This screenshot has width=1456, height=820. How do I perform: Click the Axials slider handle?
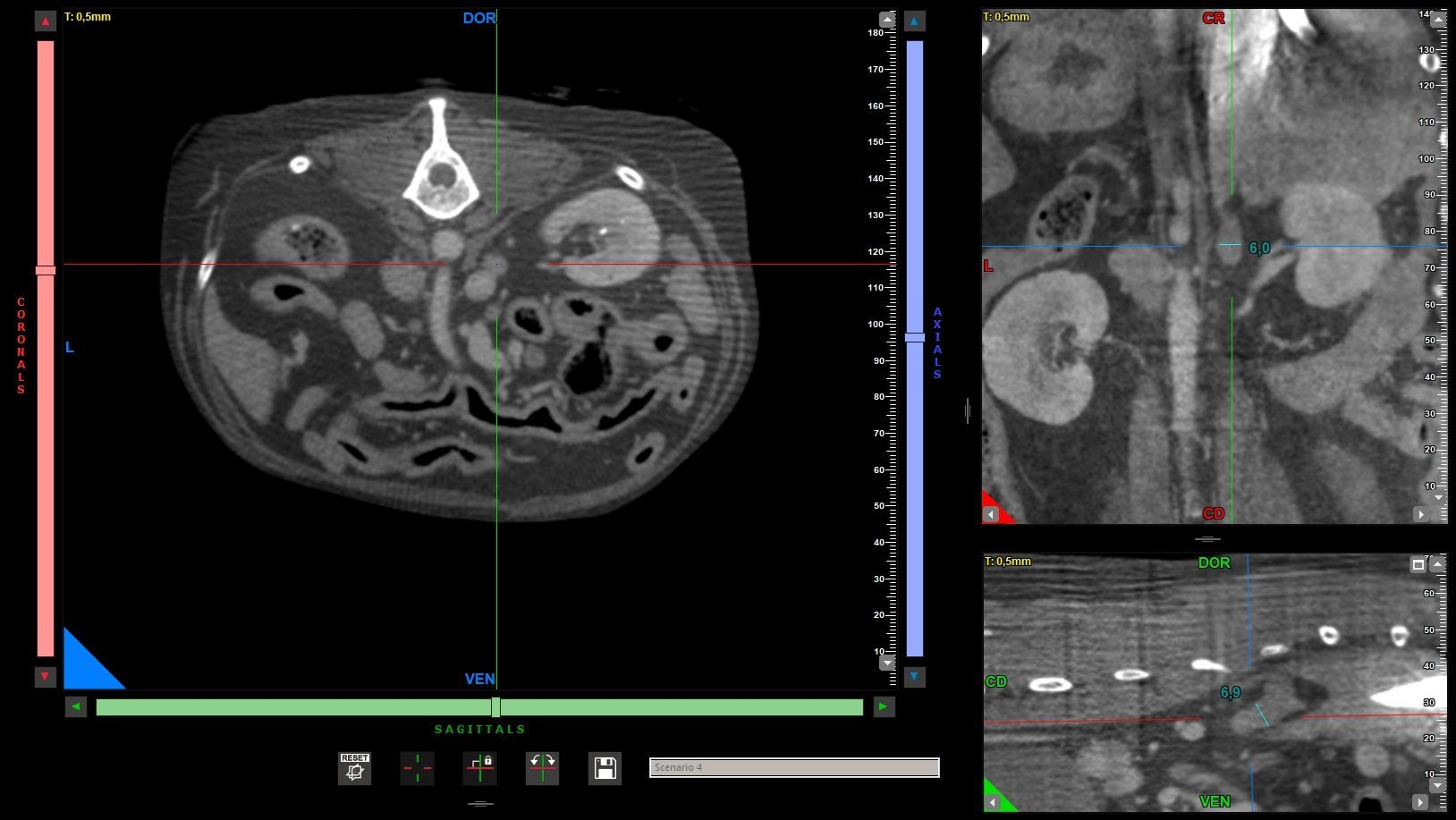tap(915, 338)
